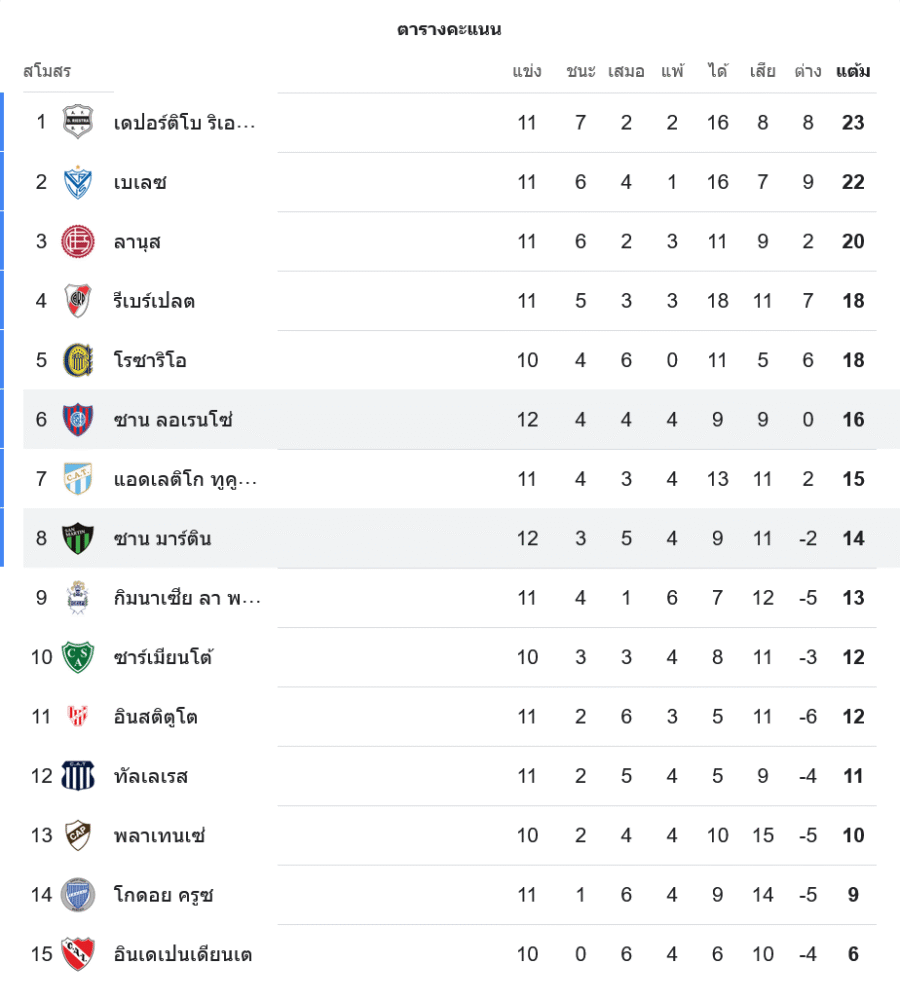900x1000 pixels.
Task: Open the team name พลาเทนเซ่ link
Action: [159, 836]
